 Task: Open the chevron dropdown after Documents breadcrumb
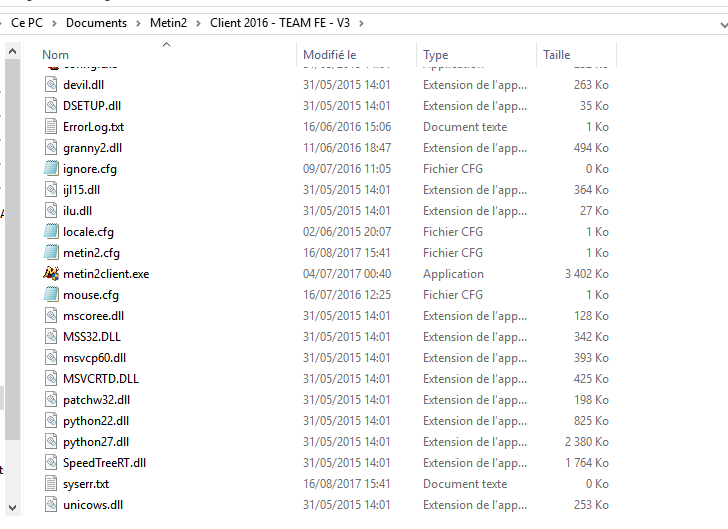[x=138, y=23]
